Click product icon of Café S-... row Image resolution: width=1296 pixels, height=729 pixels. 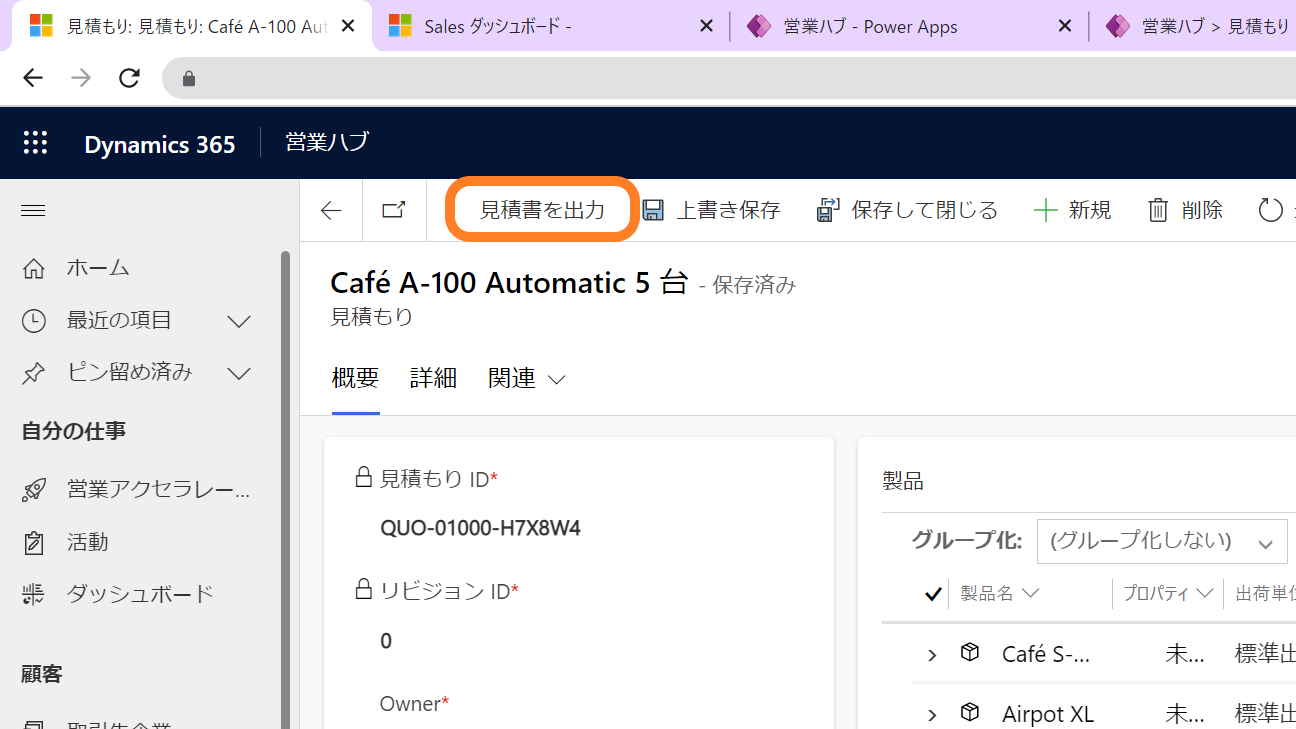(969, 653)
